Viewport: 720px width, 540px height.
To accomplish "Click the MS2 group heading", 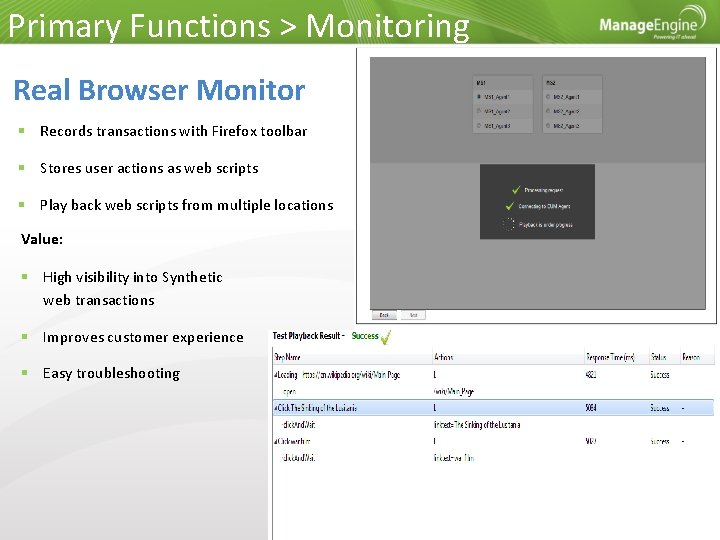I will click(x=551, y=83).
